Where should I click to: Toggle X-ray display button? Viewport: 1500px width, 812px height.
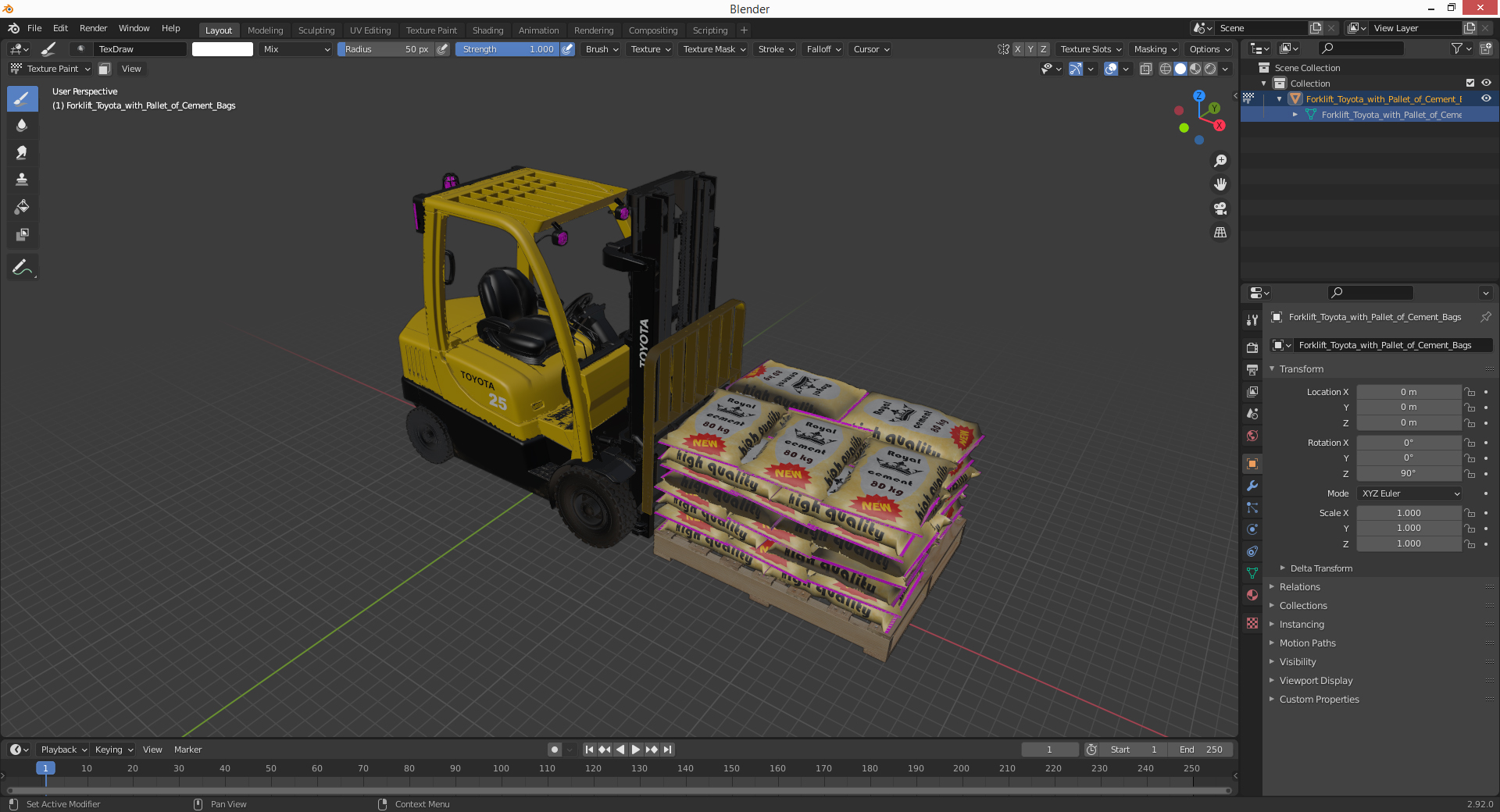coord(1145,69)
